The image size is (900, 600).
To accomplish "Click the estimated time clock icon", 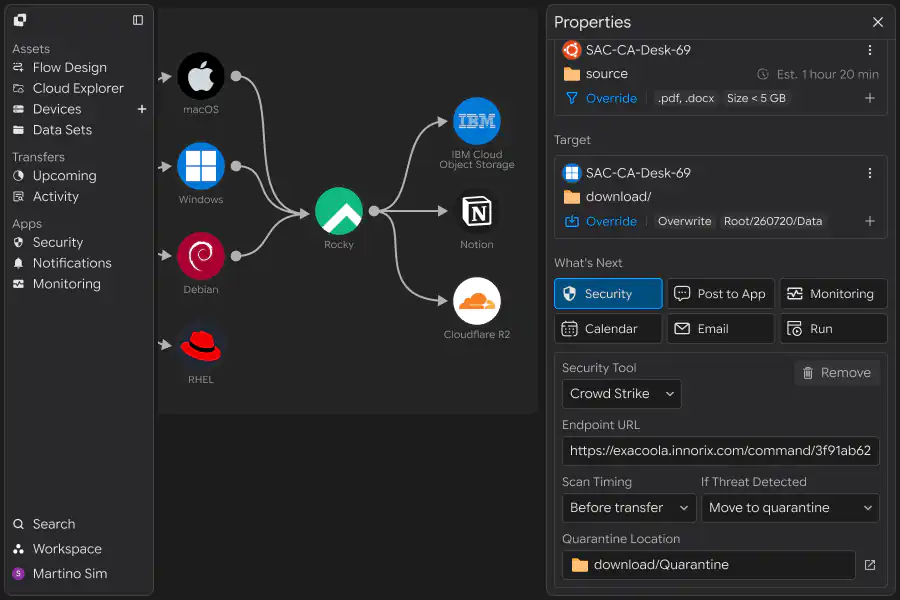I will click(x=763, y=74).
